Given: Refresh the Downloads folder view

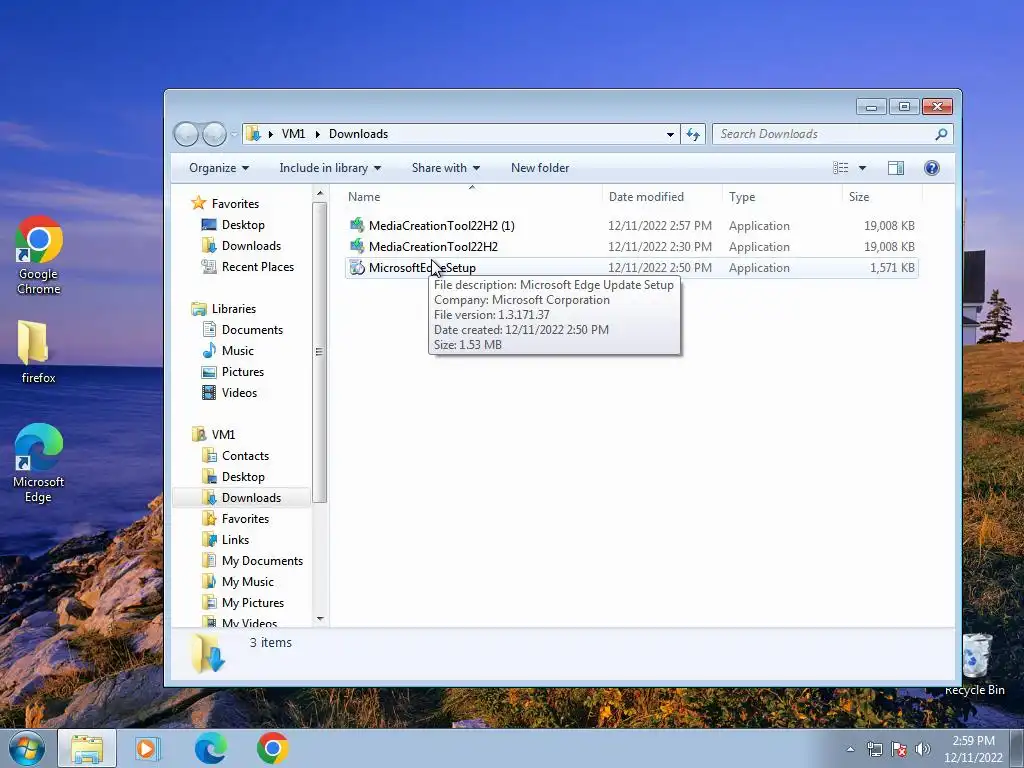Looking at the screenshot, I should [692, 135].
